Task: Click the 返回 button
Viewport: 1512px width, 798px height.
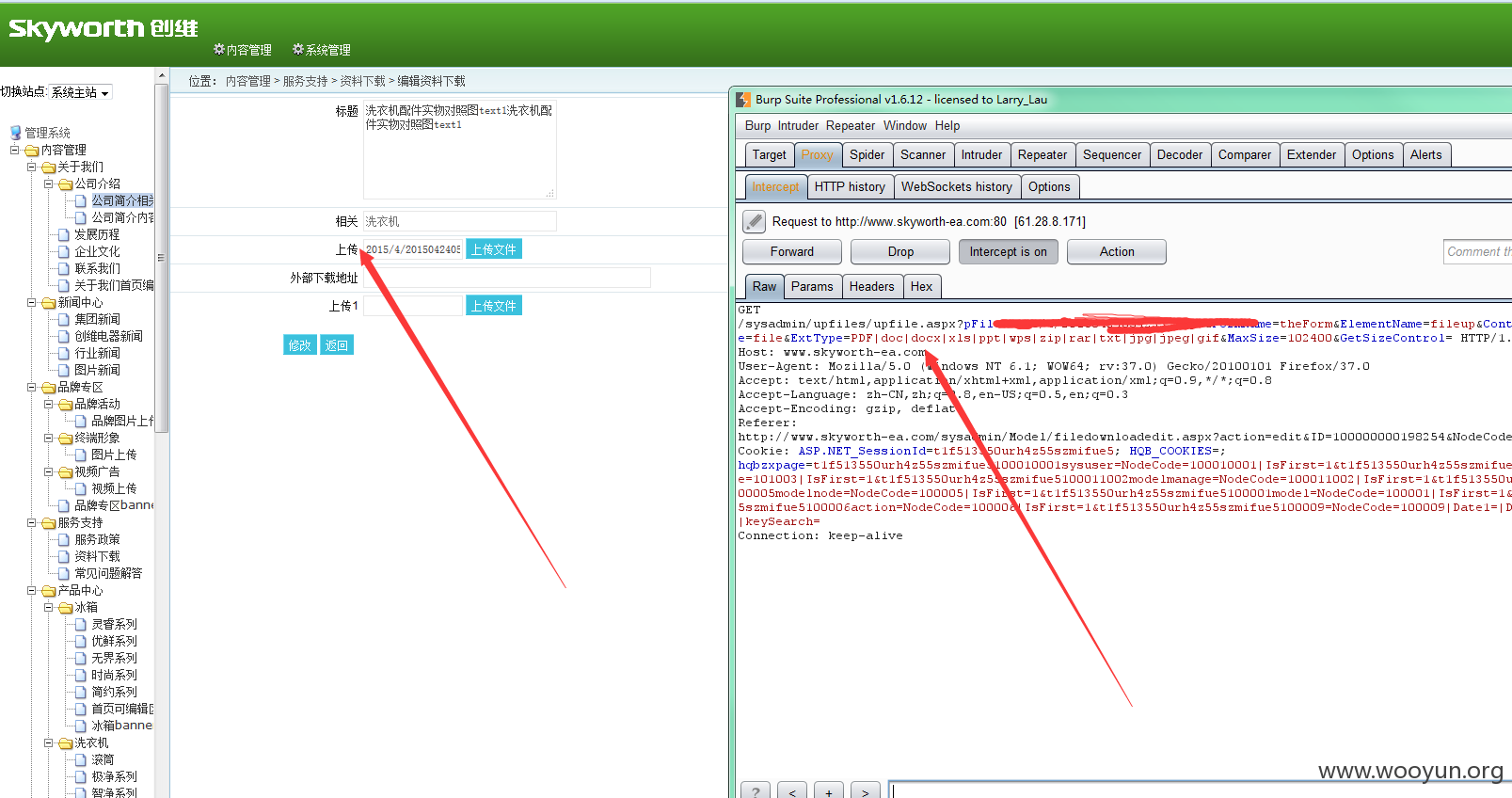Action: point(337,345)
